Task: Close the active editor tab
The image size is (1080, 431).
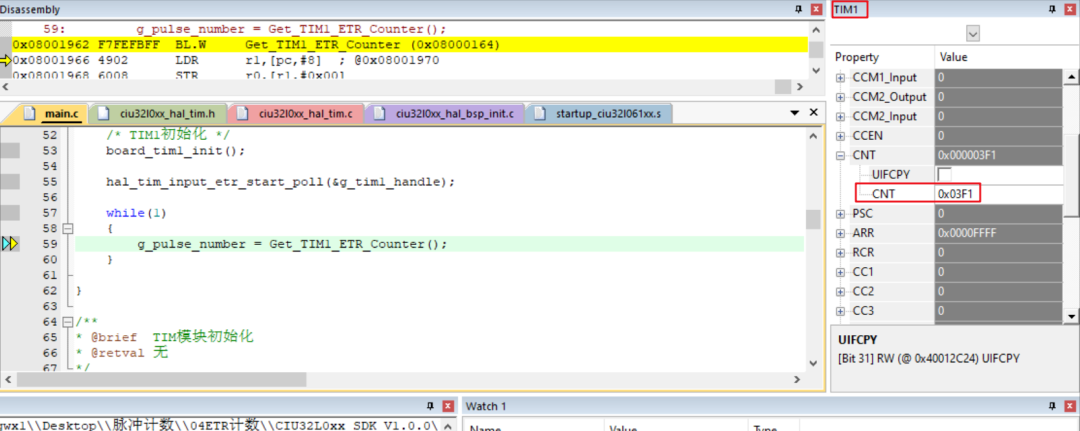Action: pos(813,112)
